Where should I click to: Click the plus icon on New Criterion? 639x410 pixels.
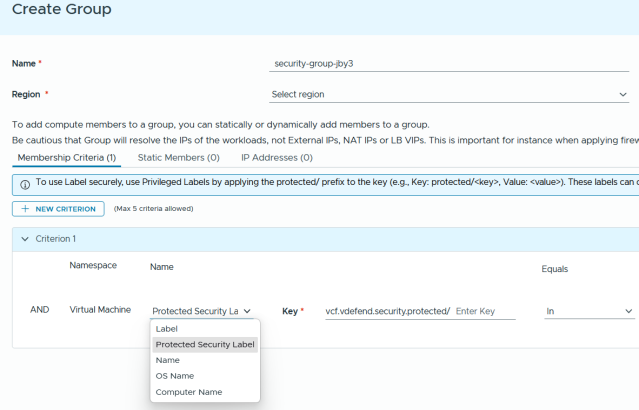[x=25, y=209]
